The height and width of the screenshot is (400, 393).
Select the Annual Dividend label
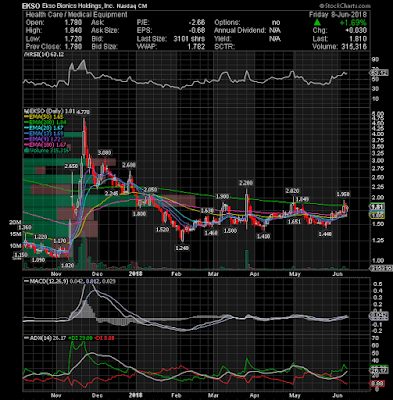click(x=240, y=31)
